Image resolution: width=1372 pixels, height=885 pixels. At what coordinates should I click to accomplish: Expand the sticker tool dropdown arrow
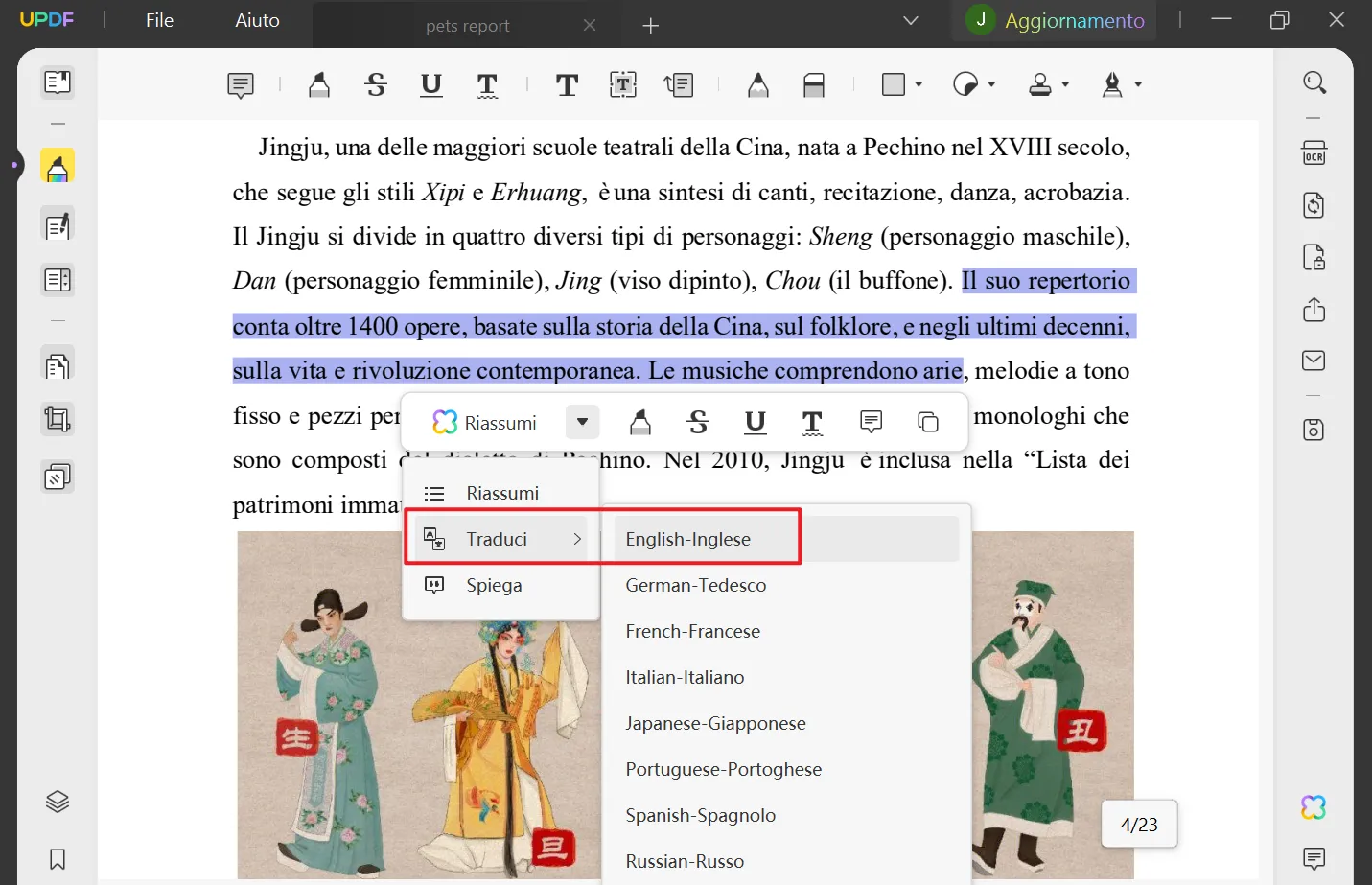click(991, 84)
